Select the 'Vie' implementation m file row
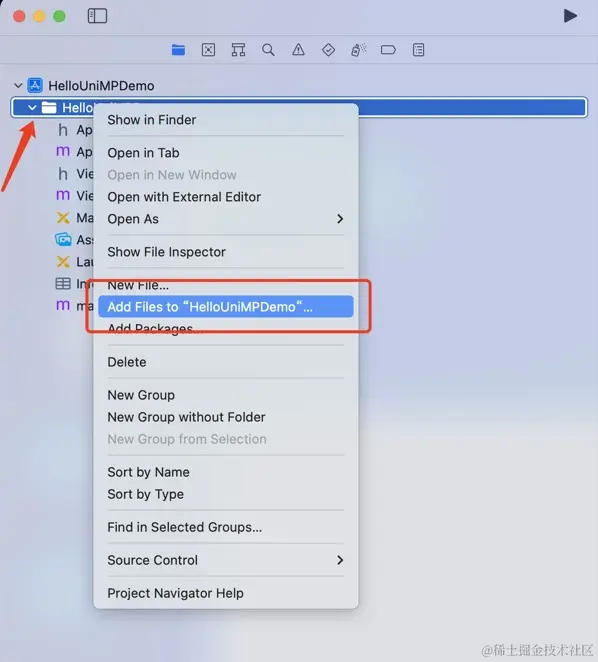 74,195
